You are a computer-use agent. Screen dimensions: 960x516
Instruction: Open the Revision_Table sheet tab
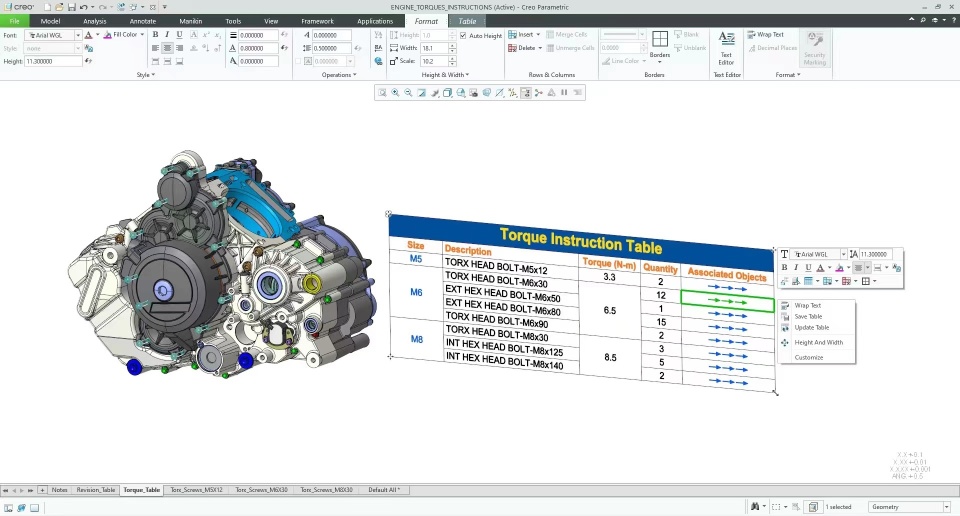[96, 490]
